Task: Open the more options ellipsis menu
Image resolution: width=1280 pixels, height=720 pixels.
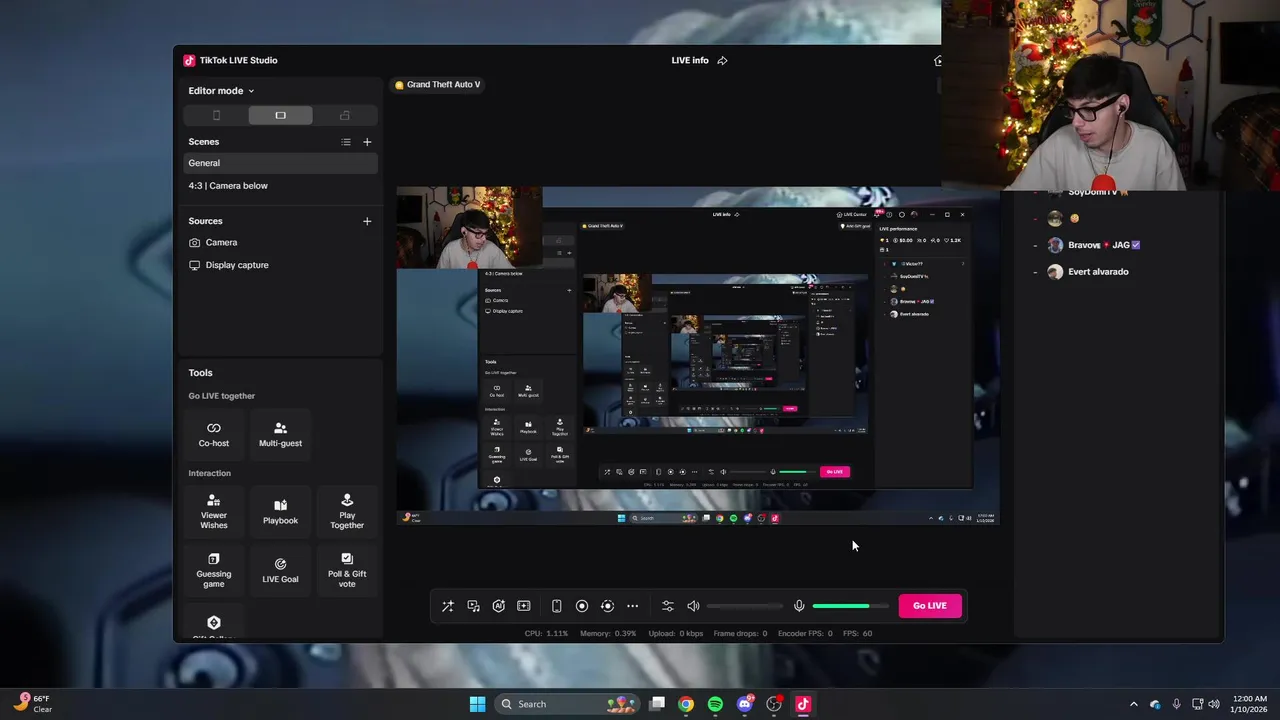Action: (x=632, y=606)
